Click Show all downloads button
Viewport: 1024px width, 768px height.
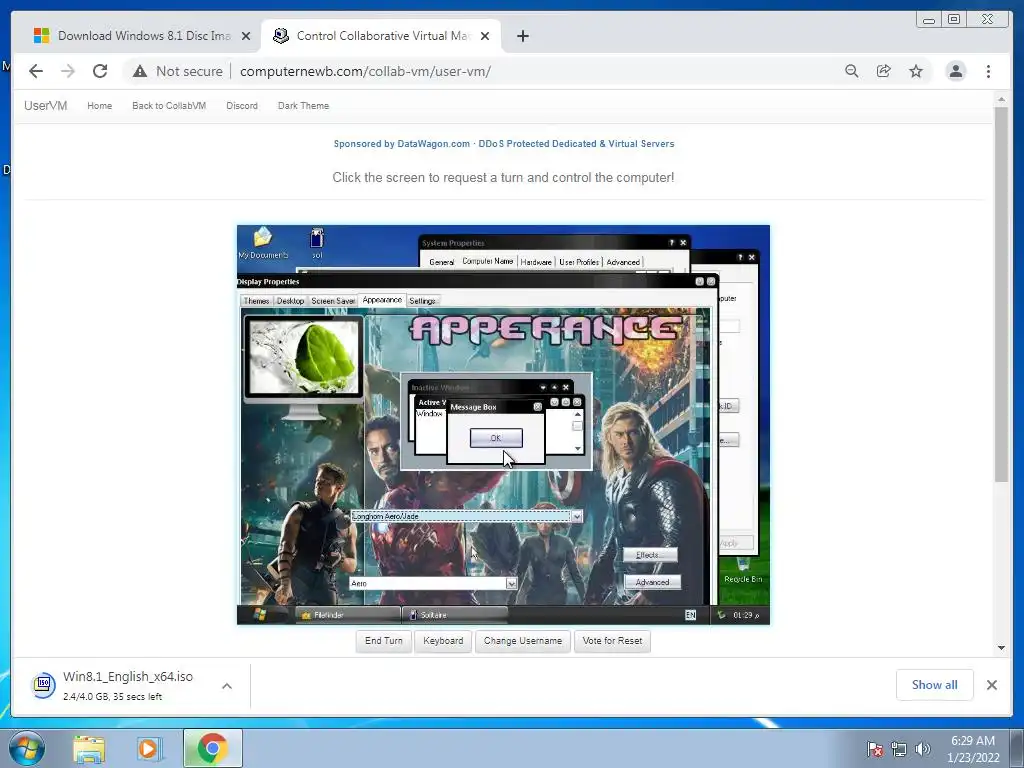[x=935, y=685]
